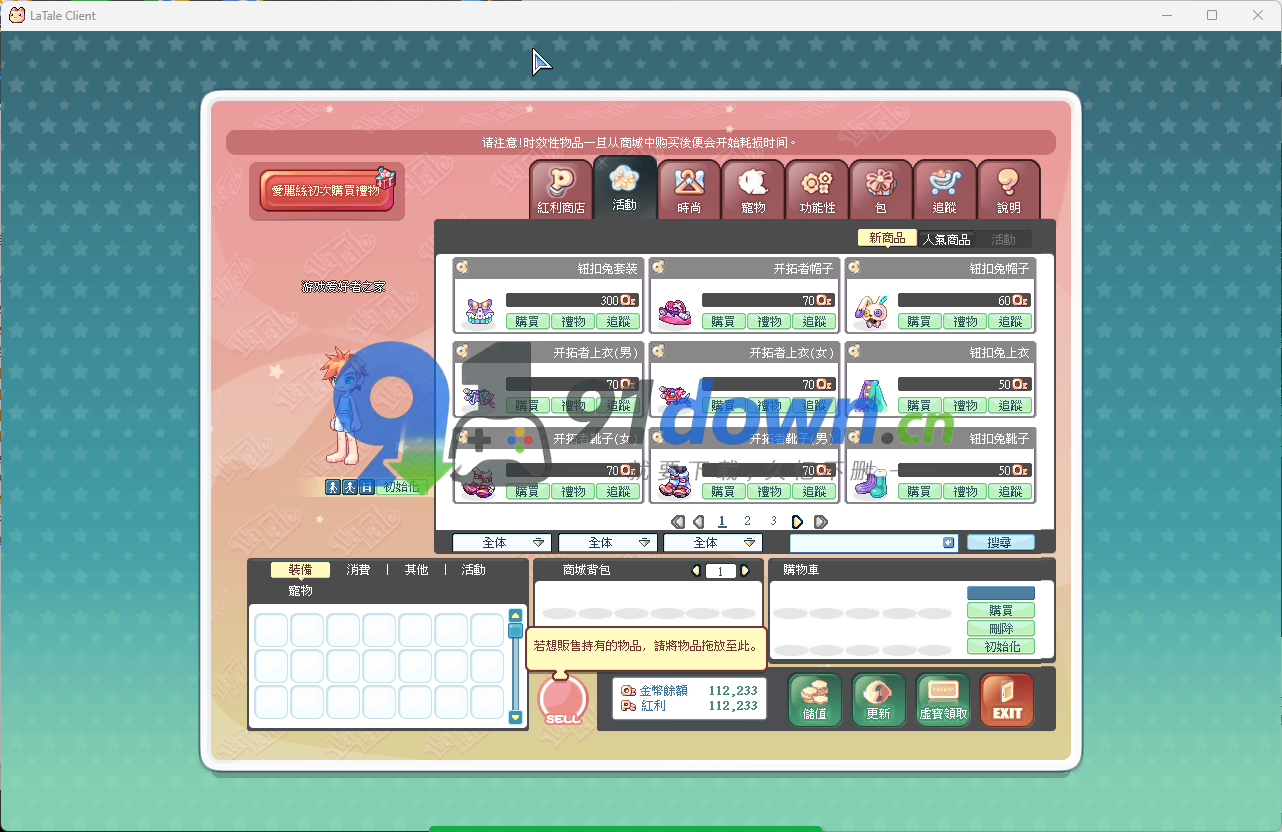Select the 裝備 equipment inventory tab

pyautogui.click(x=300, y=570)
